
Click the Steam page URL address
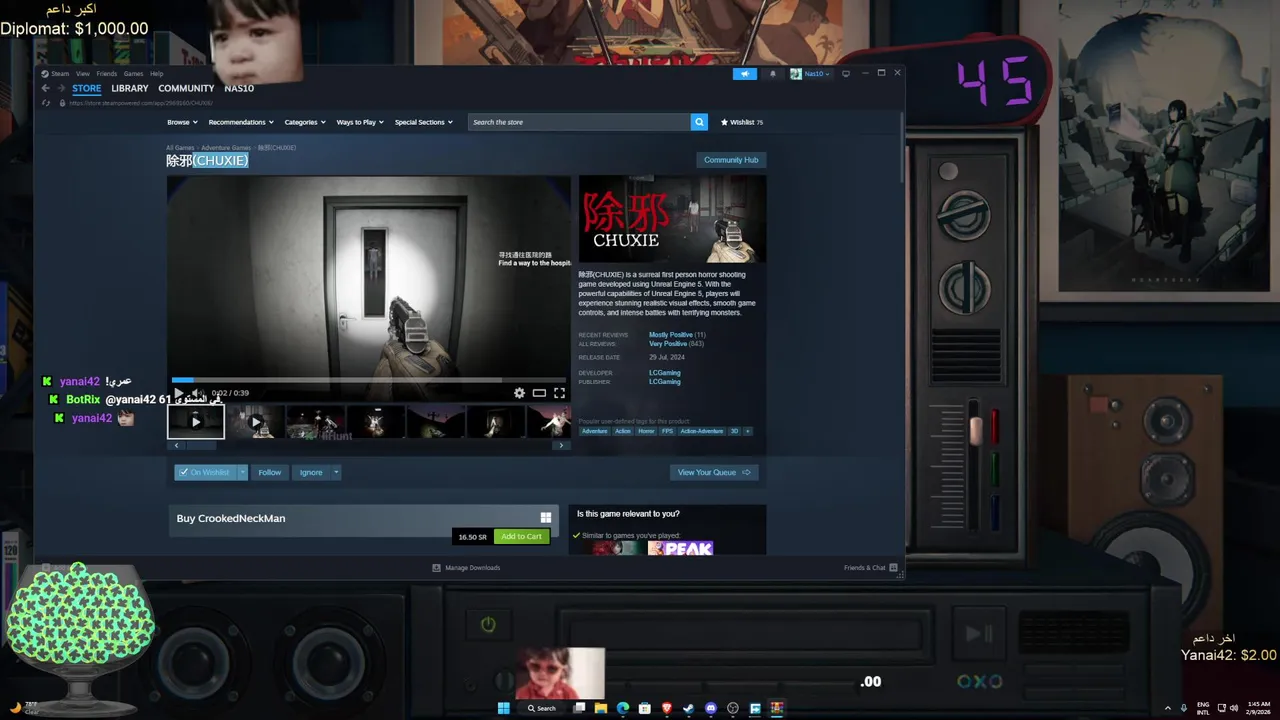(x=141, y=103)
